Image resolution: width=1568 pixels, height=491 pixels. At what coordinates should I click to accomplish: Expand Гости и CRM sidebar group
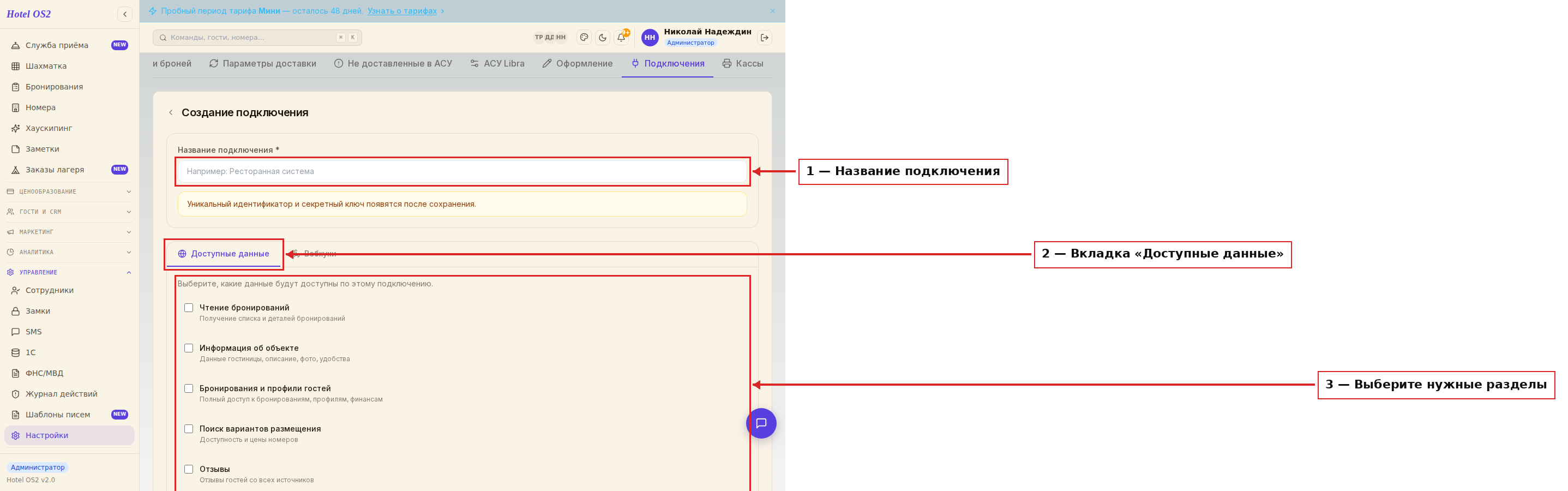point(69,211)
